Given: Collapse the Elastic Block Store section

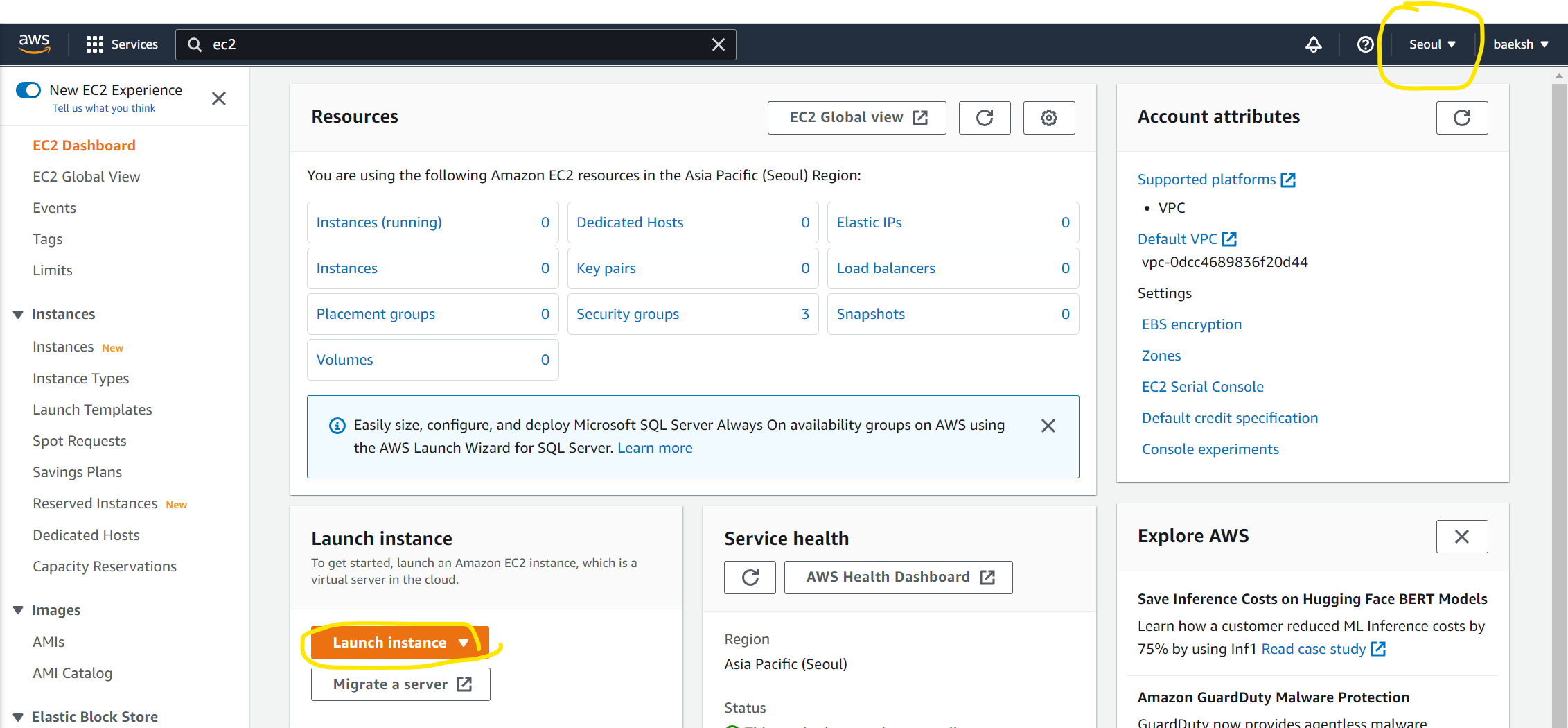Looking at the screenshot, I should tap(18, 717).
